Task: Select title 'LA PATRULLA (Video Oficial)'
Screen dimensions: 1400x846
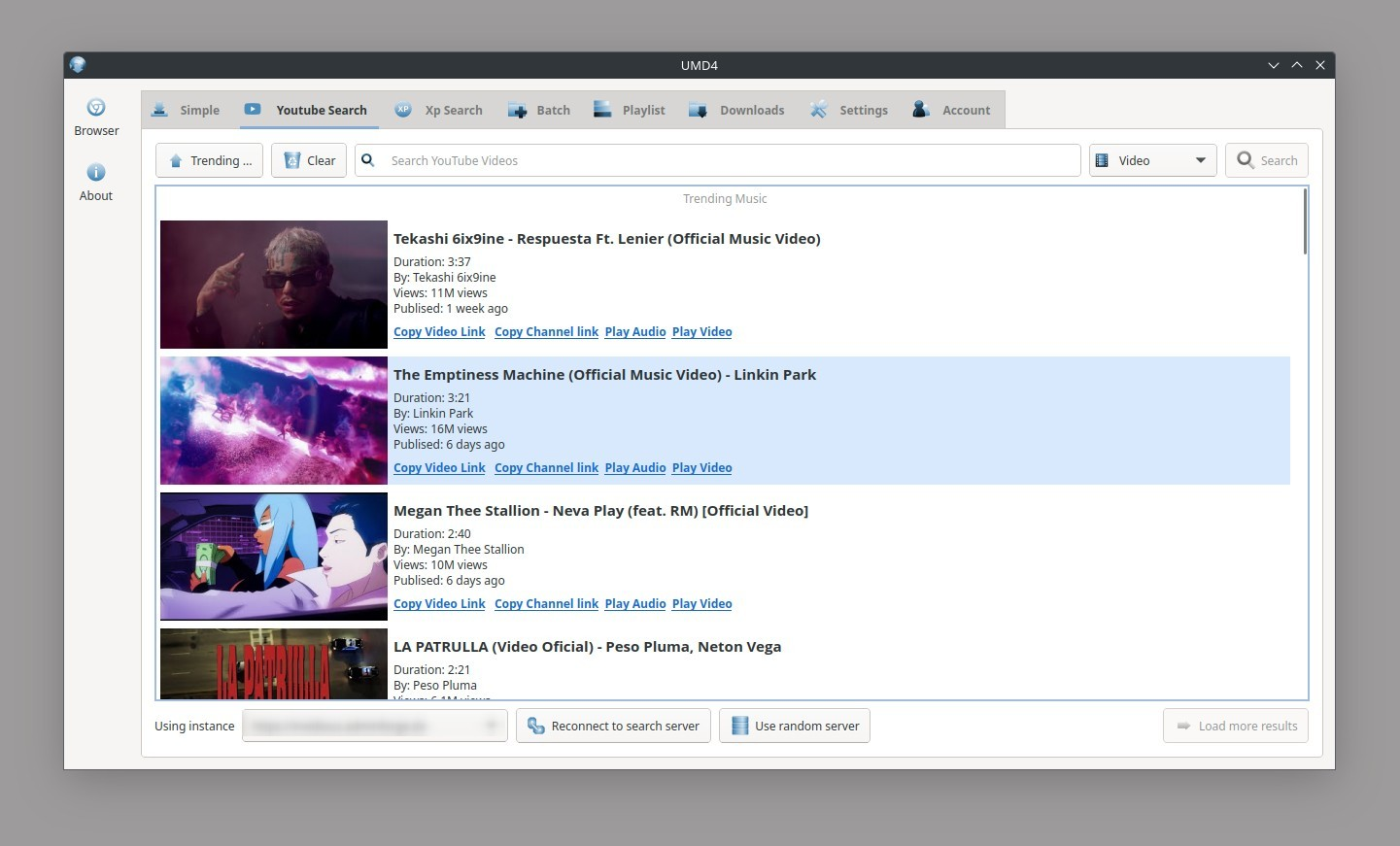Action: 587,647
